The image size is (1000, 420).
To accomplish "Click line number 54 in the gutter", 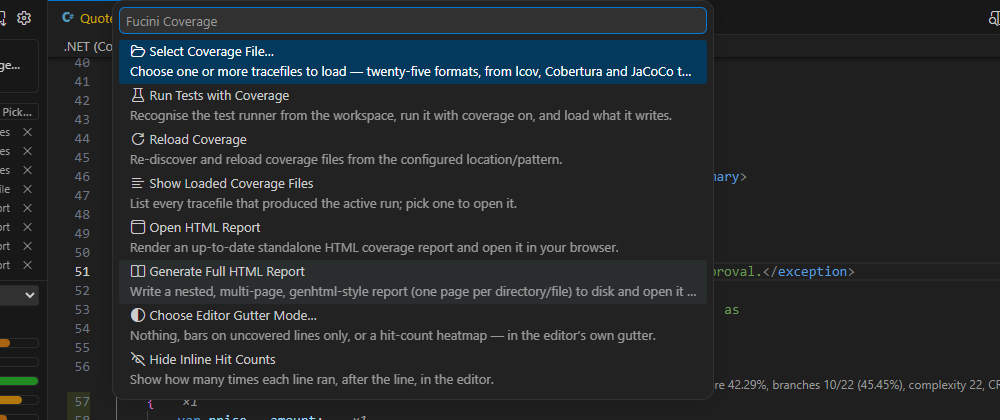I will click(82, 329).
